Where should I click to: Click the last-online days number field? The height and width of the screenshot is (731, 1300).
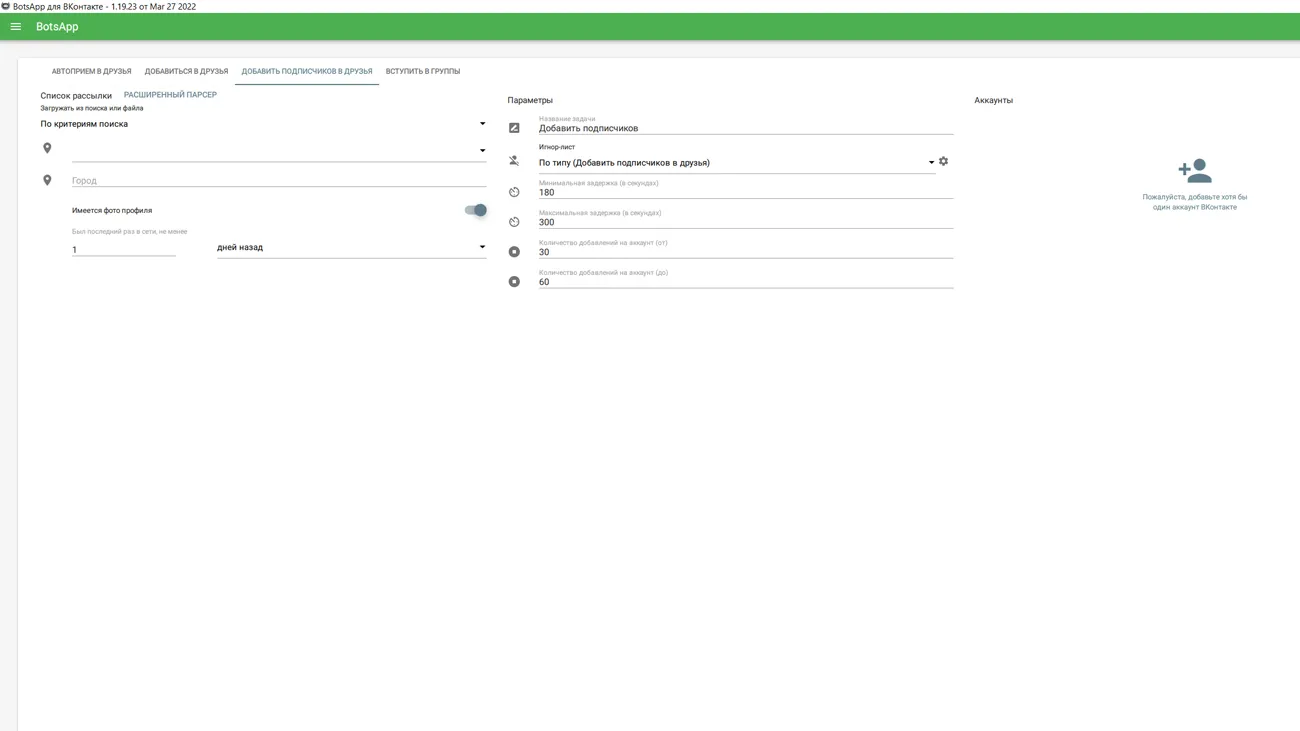point(123,250)
